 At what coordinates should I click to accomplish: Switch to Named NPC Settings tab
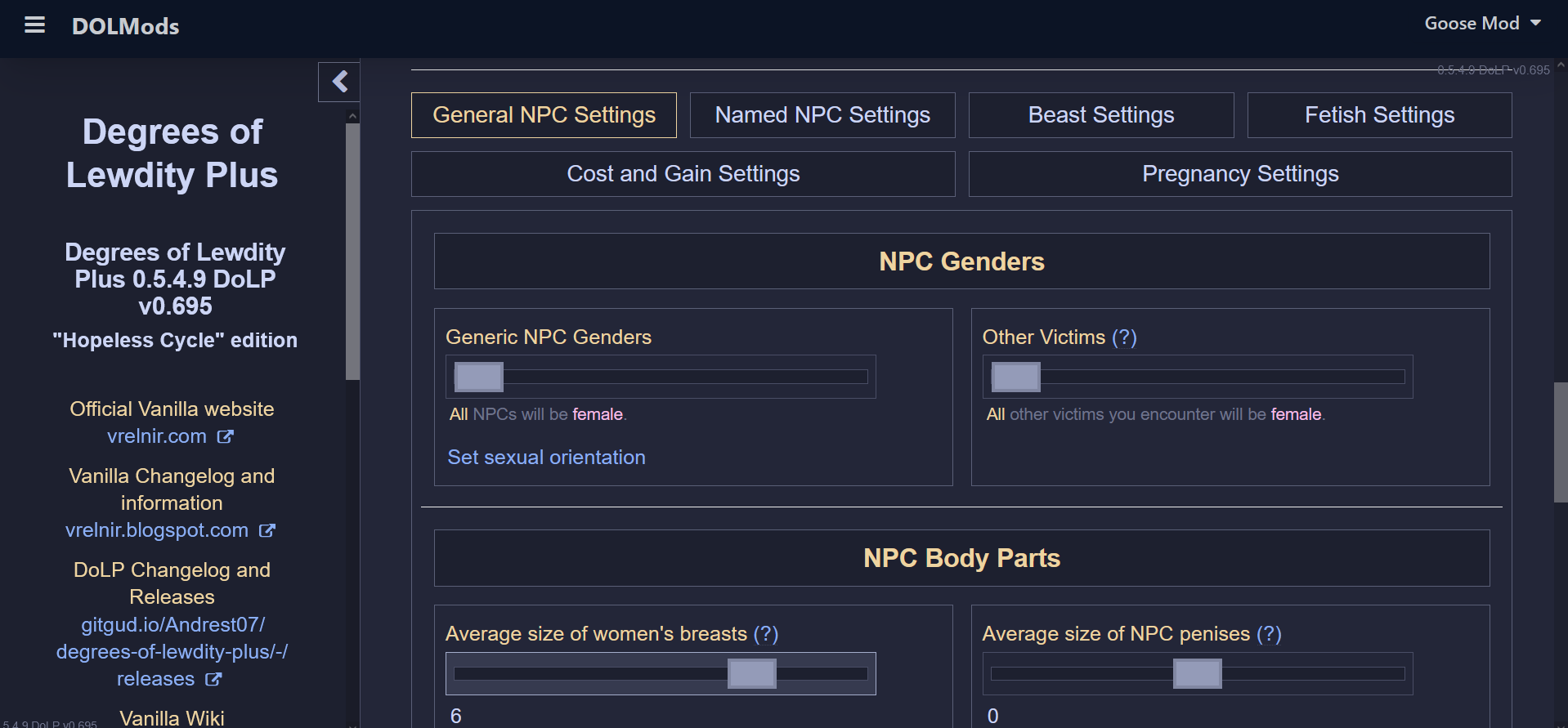click(x=822, y=115)
